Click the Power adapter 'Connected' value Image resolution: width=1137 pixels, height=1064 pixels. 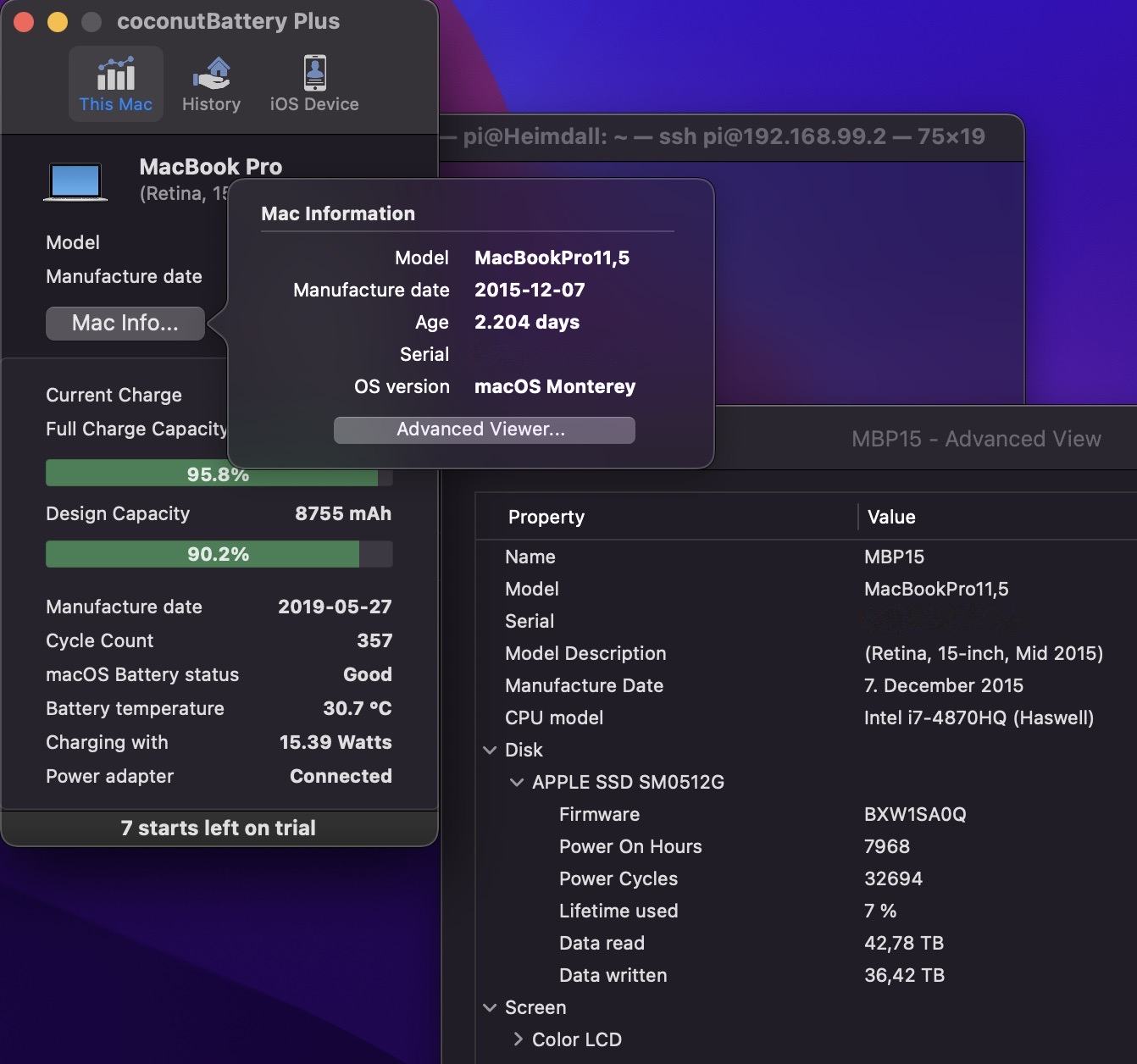coord(341,776)
